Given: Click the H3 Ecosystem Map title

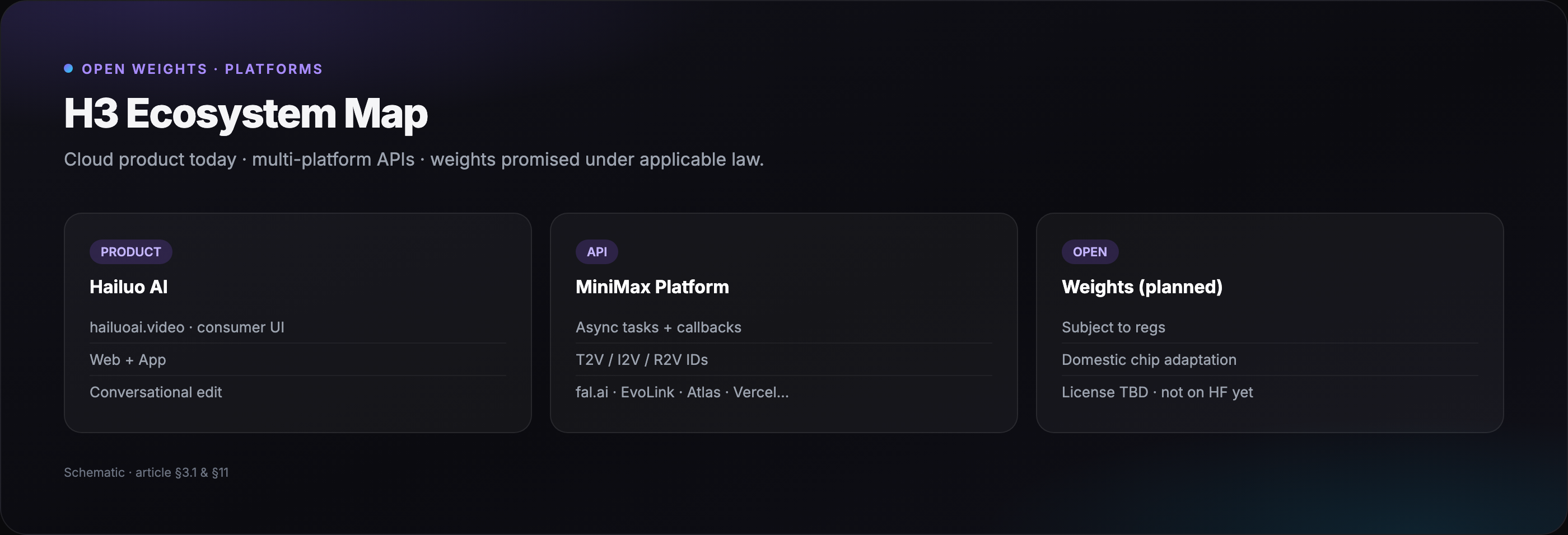Looking at the screenshot, I should click(246, 114).
